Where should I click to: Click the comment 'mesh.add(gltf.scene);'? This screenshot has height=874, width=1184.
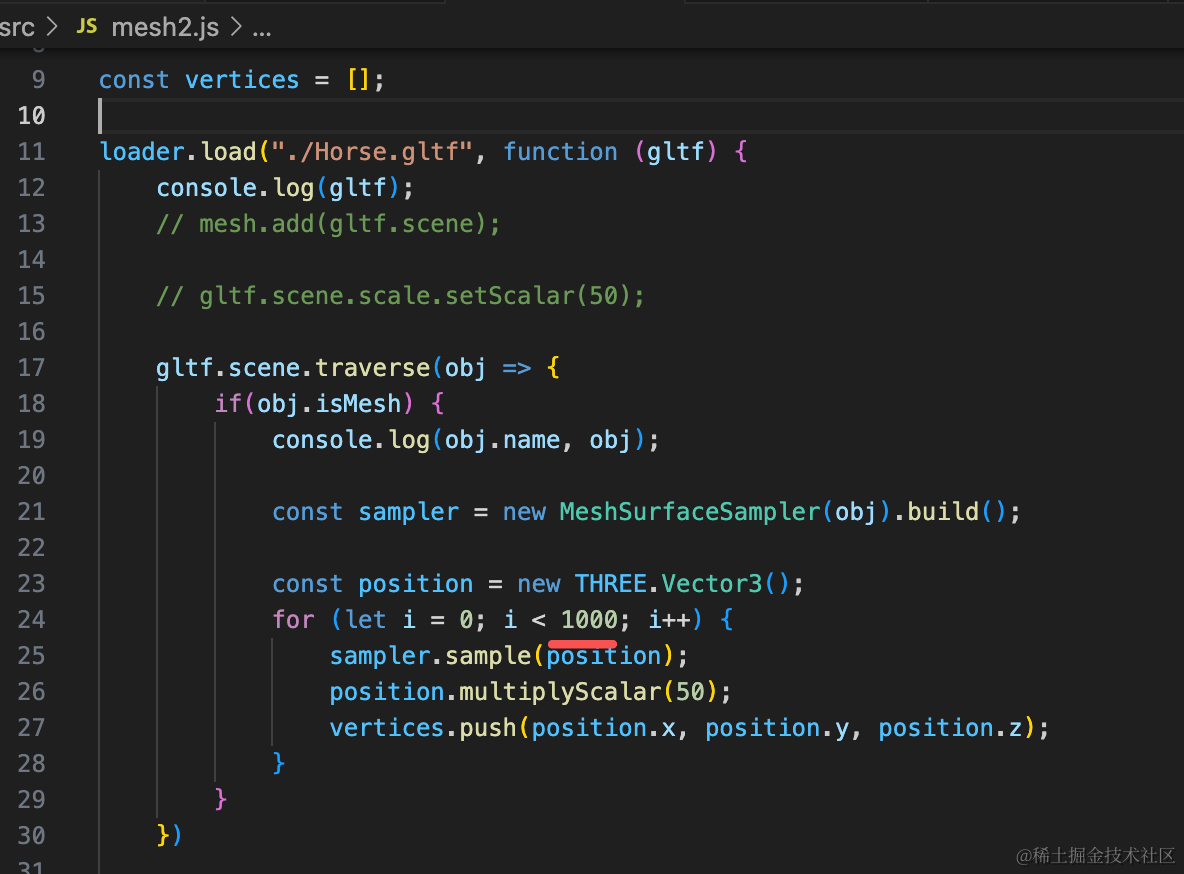pos(350,224)
